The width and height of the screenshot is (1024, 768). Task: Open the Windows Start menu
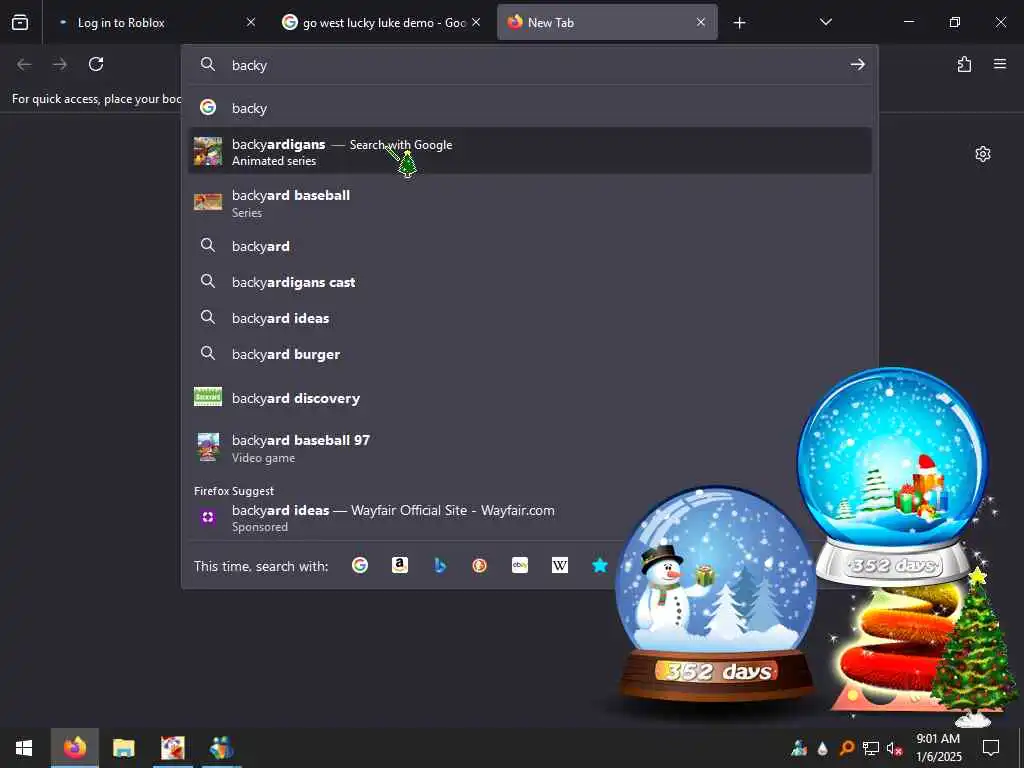(x=24, y=748)
